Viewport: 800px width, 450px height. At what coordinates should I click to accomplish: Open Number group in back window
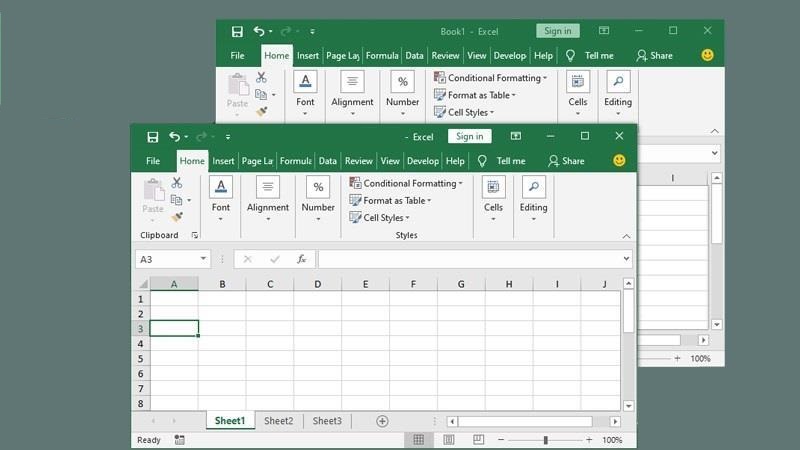(x=403, y=93)
